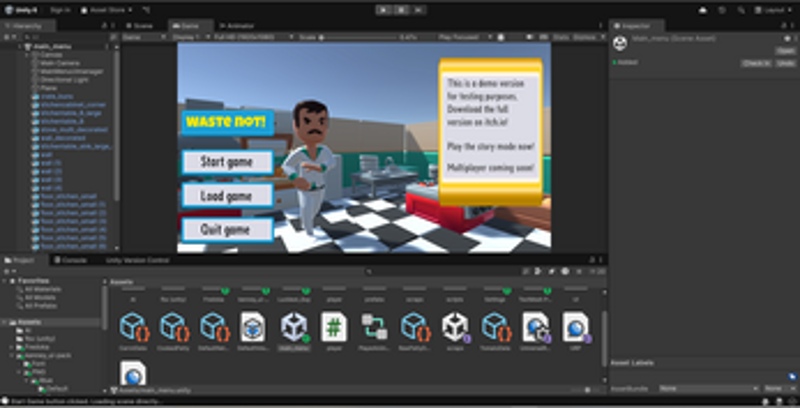
Task: Collapse the Assets folder in Project tree
Action: click(x=6, y=322)
